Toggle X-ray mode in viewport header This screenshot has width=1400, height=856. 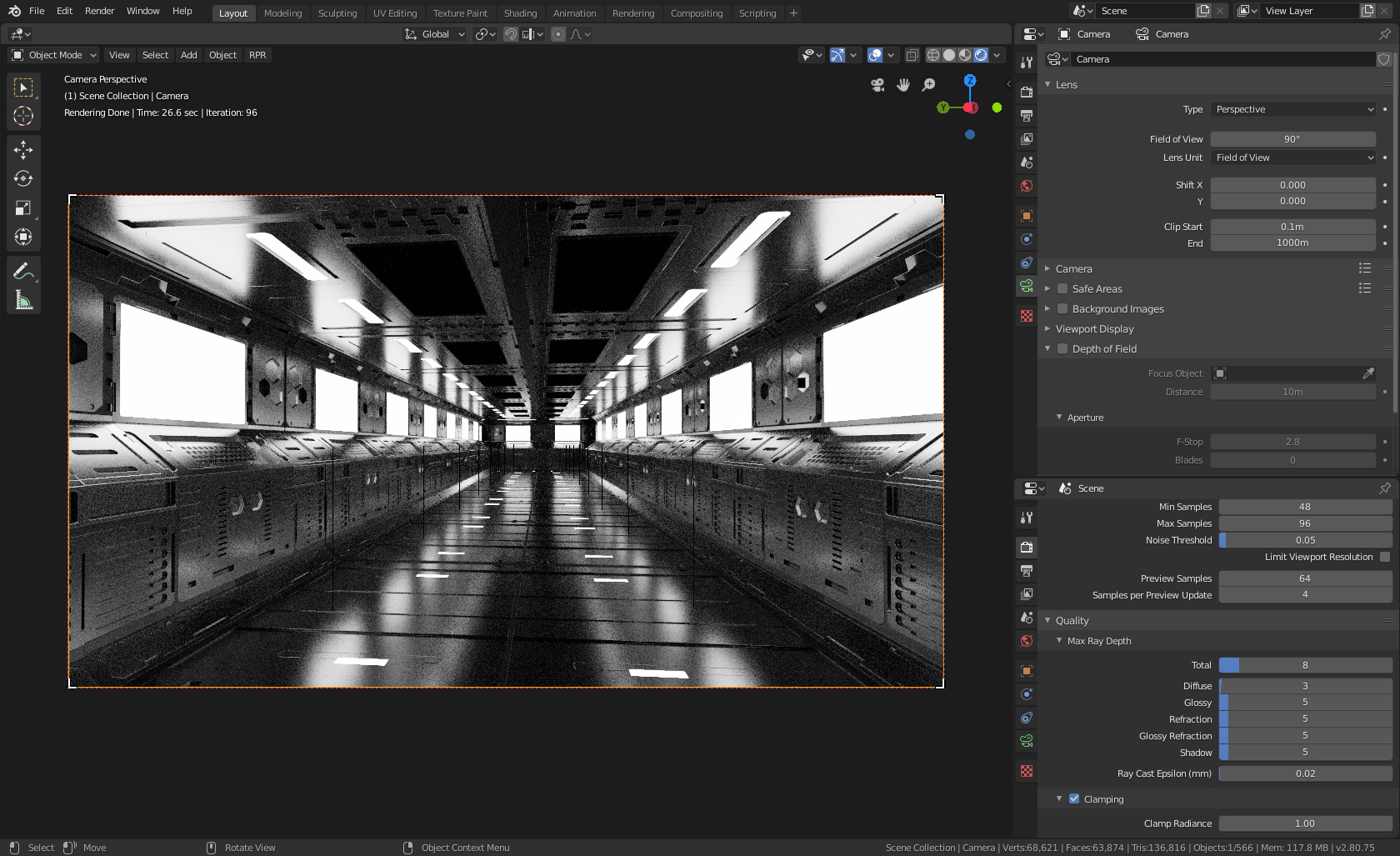(x=912, y=55)
